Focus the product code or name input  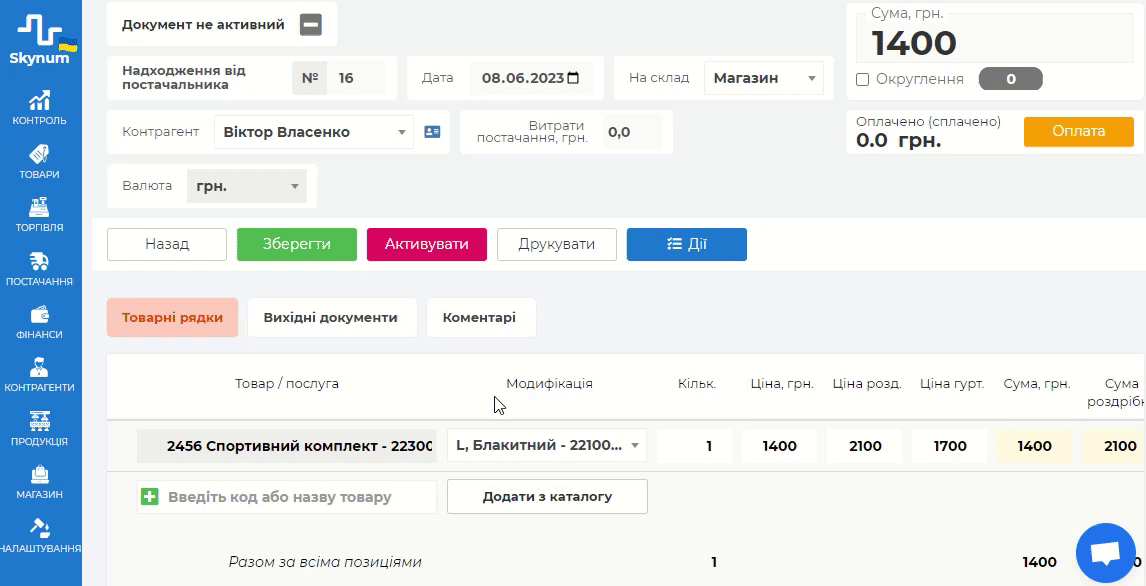pos(296,497)
